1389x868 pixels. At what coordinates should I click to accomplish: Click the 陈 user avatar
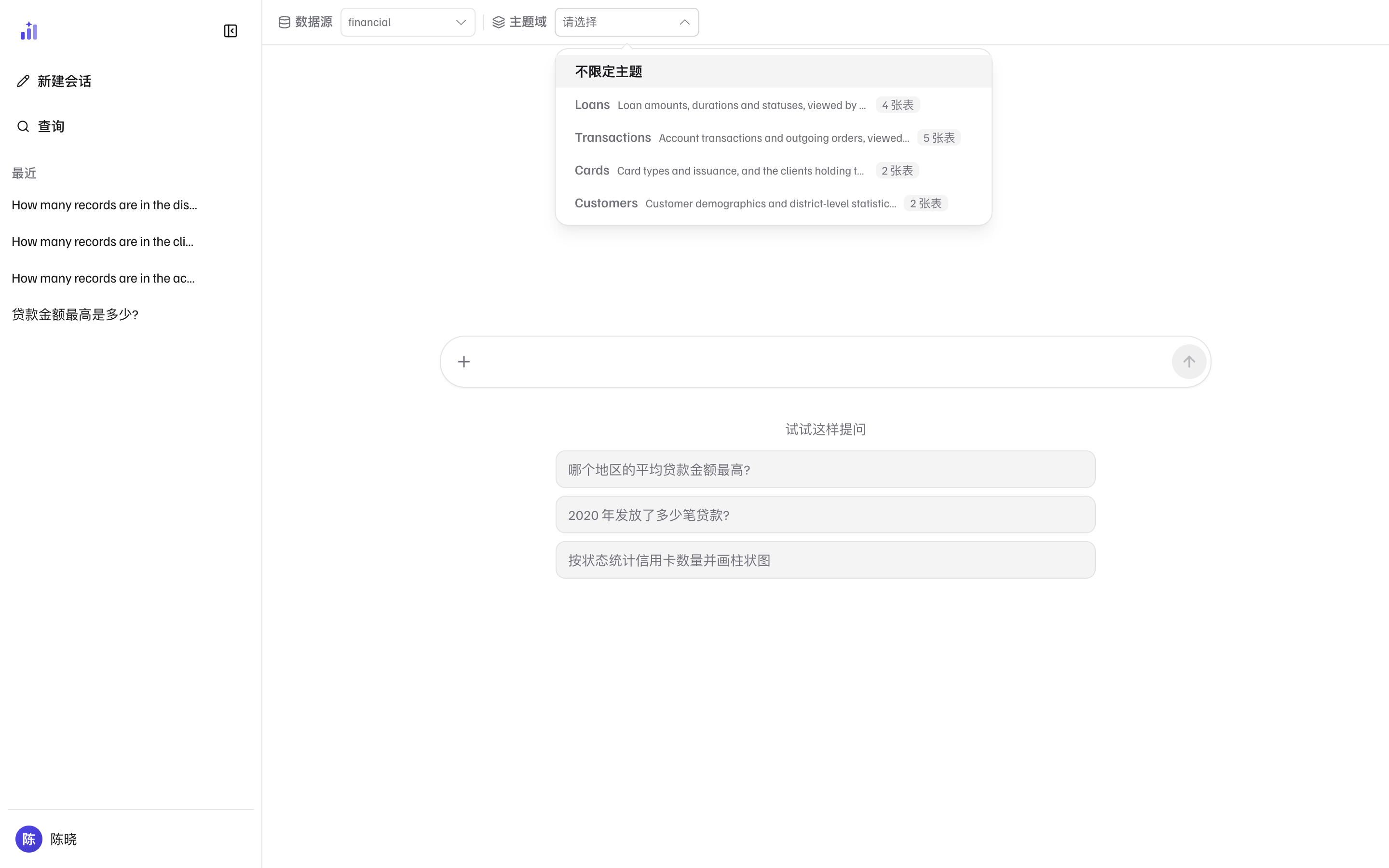pyautogui.click(x=29, y=839)
